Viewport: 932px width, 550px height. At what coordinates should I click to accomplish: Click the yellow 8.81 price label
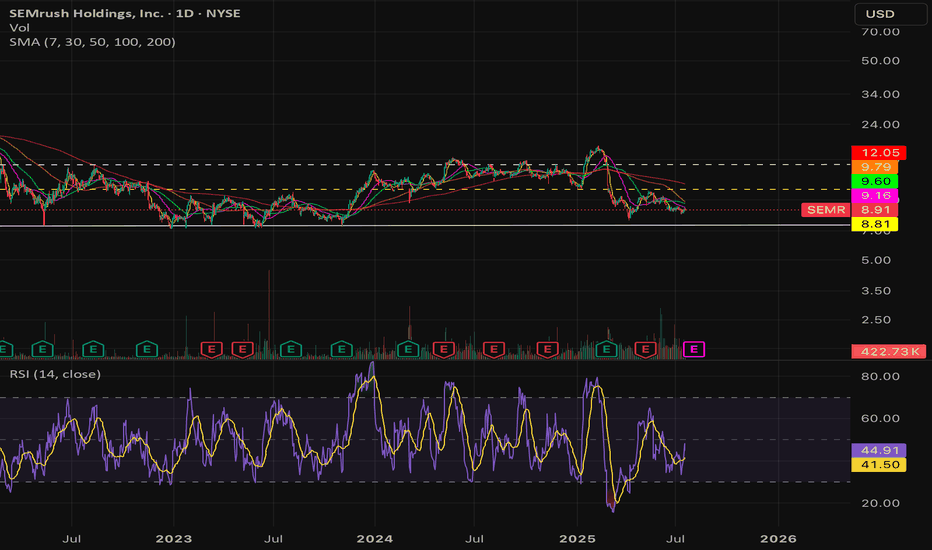pyautogui.click(x=875, y=224)
